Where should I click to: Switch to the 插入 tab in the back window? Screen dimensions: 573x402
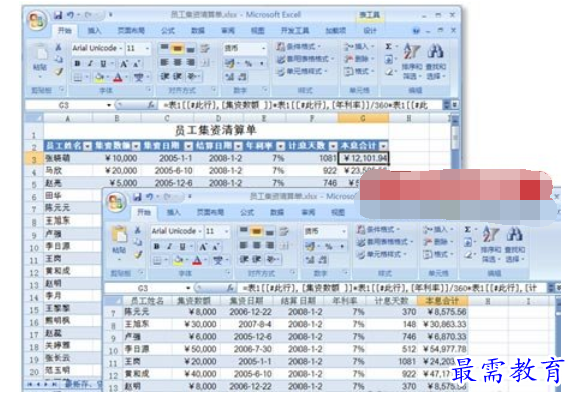94,31
